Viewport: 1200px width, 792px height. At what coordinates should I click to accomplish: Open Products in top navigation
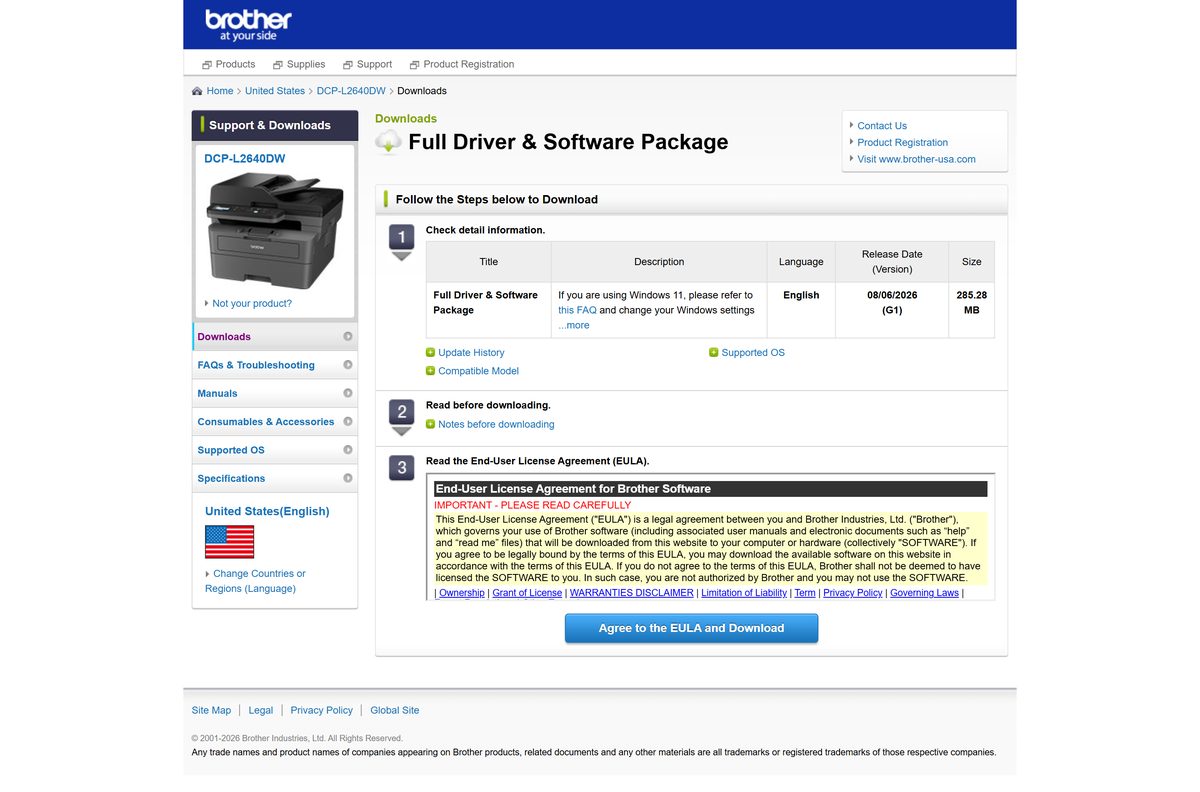pos(235,64)
